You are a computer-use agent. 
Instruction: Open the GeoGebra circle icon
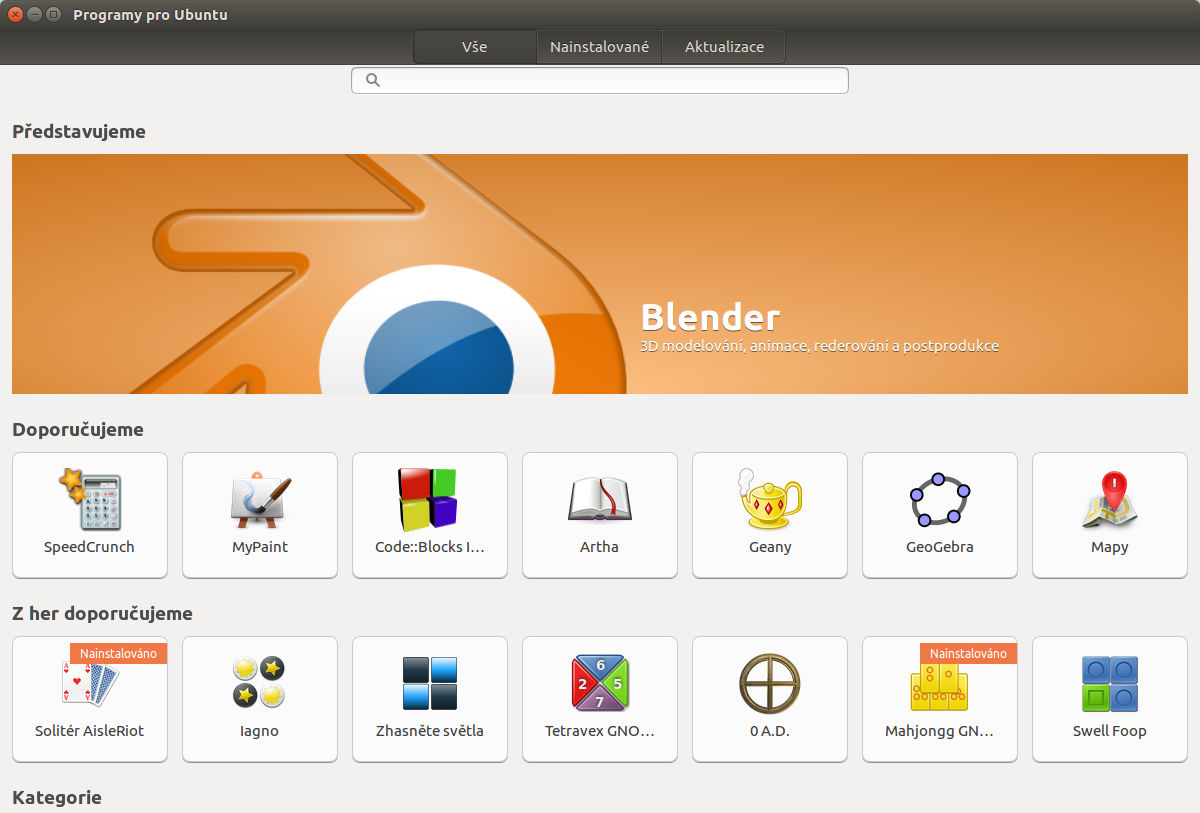(x=940, y=499)
